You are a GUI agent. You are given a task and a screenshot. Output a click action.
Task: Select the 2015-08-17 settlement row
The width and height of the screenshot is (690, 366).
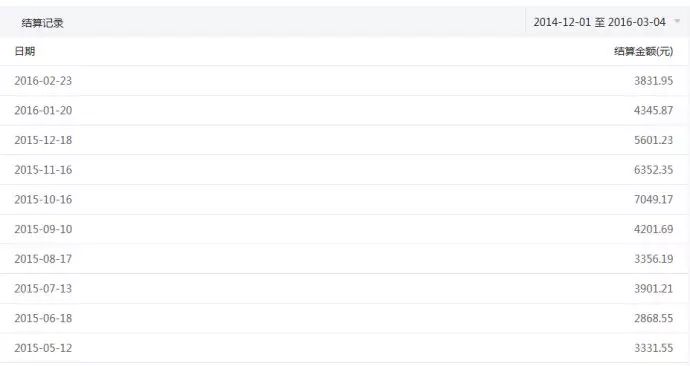pyautogui.click(x=344, y=259)
